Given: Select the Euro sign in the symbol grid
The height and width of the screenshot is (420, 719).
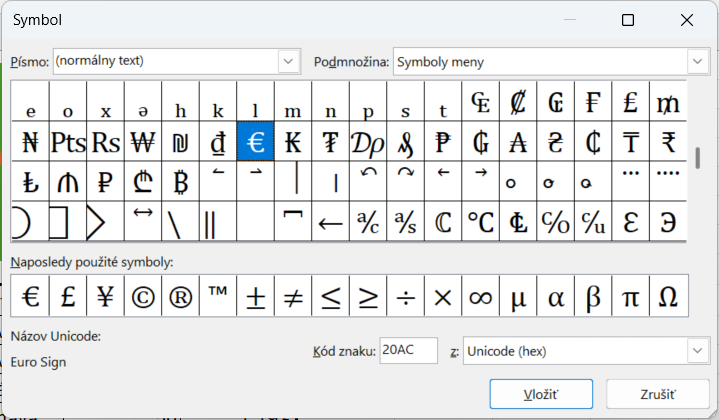Looking at the screenshot, I should (255, 141).
